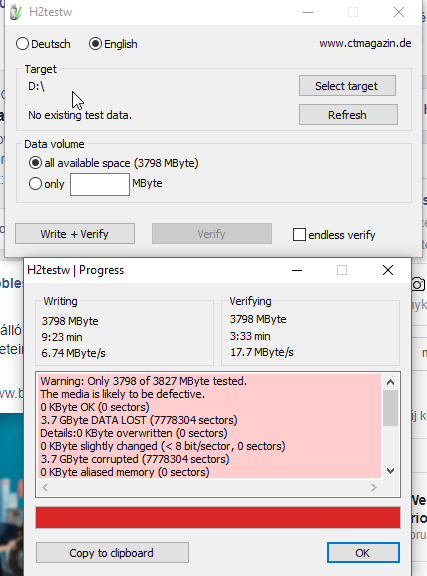The image size is (427, 576).
Task: Click the scroll down arrow in results log
Action: [x=391, y=471]
